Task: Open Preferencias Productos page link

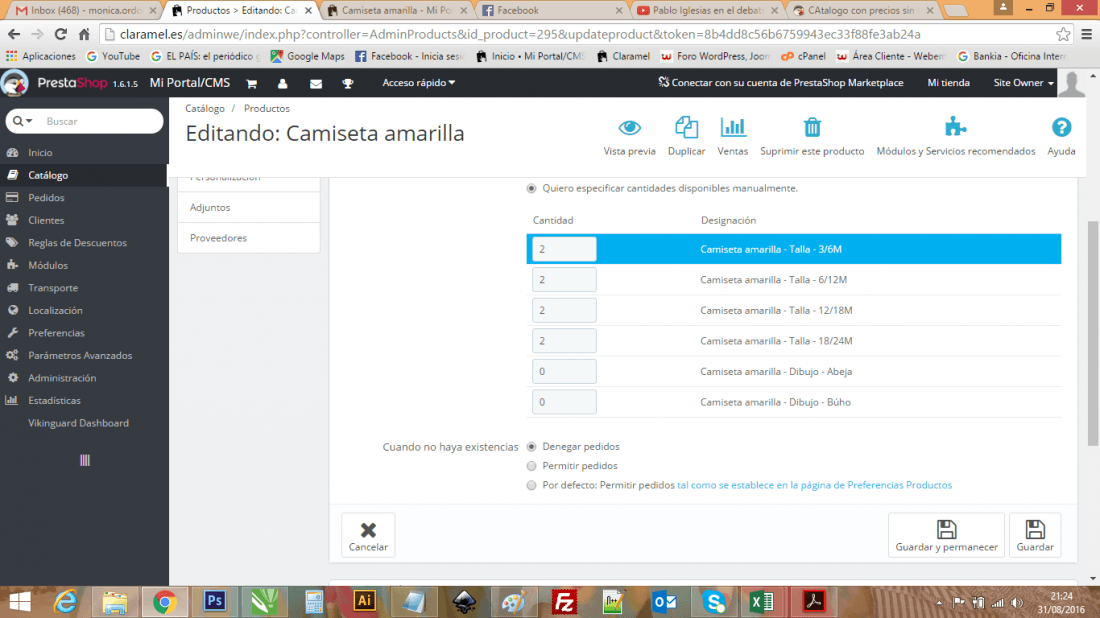Action: (x=814, y=485)
